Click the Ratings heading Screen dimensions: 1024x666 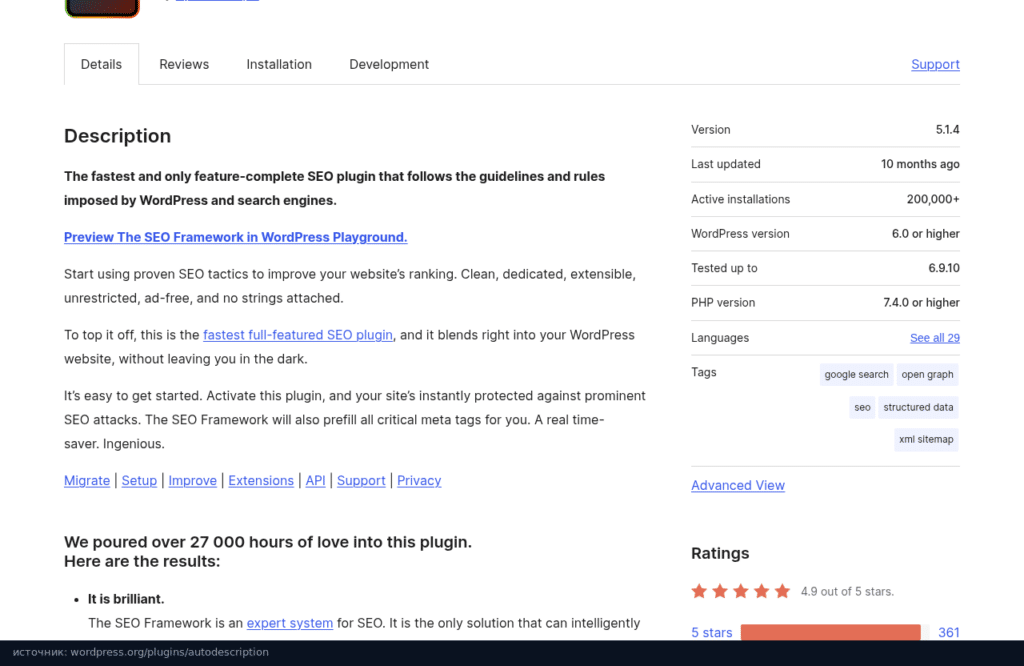[720, 553]
